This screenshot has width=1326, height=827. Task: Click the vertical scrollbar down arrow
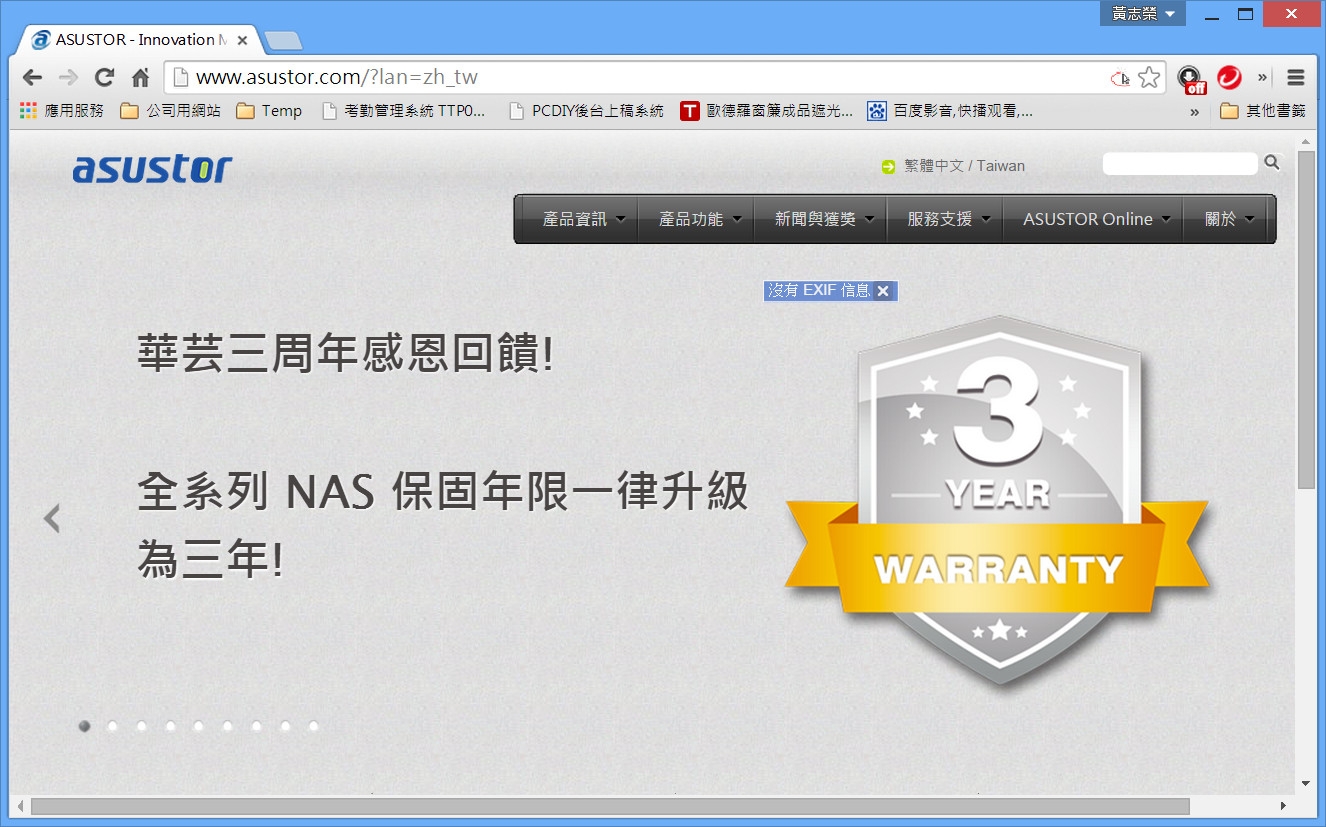pos(1306,784)
